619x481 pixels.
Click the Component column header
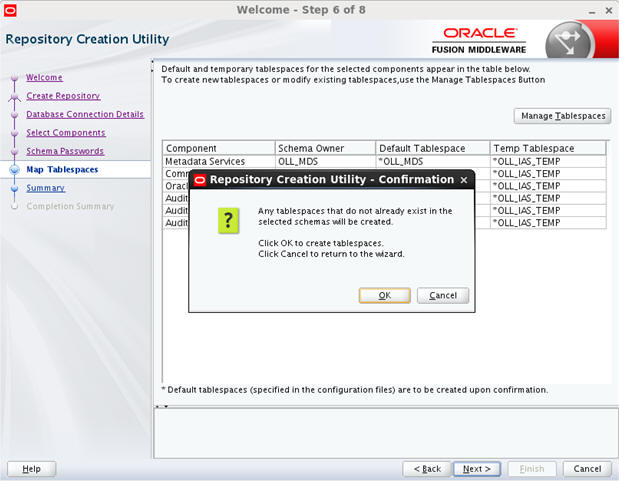click(219, 148)
